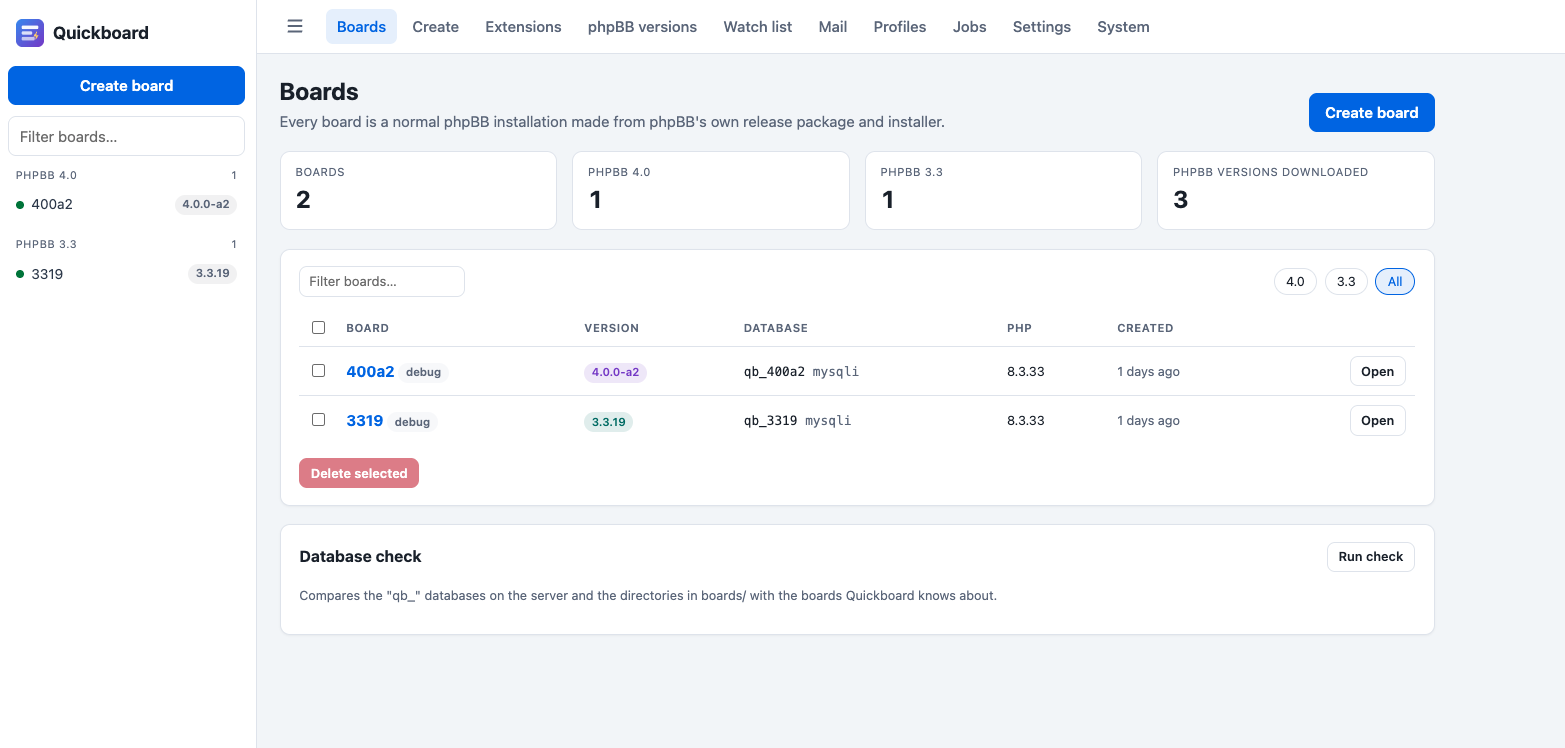
Task: Go to the Create tab
Action: (436, 27)
